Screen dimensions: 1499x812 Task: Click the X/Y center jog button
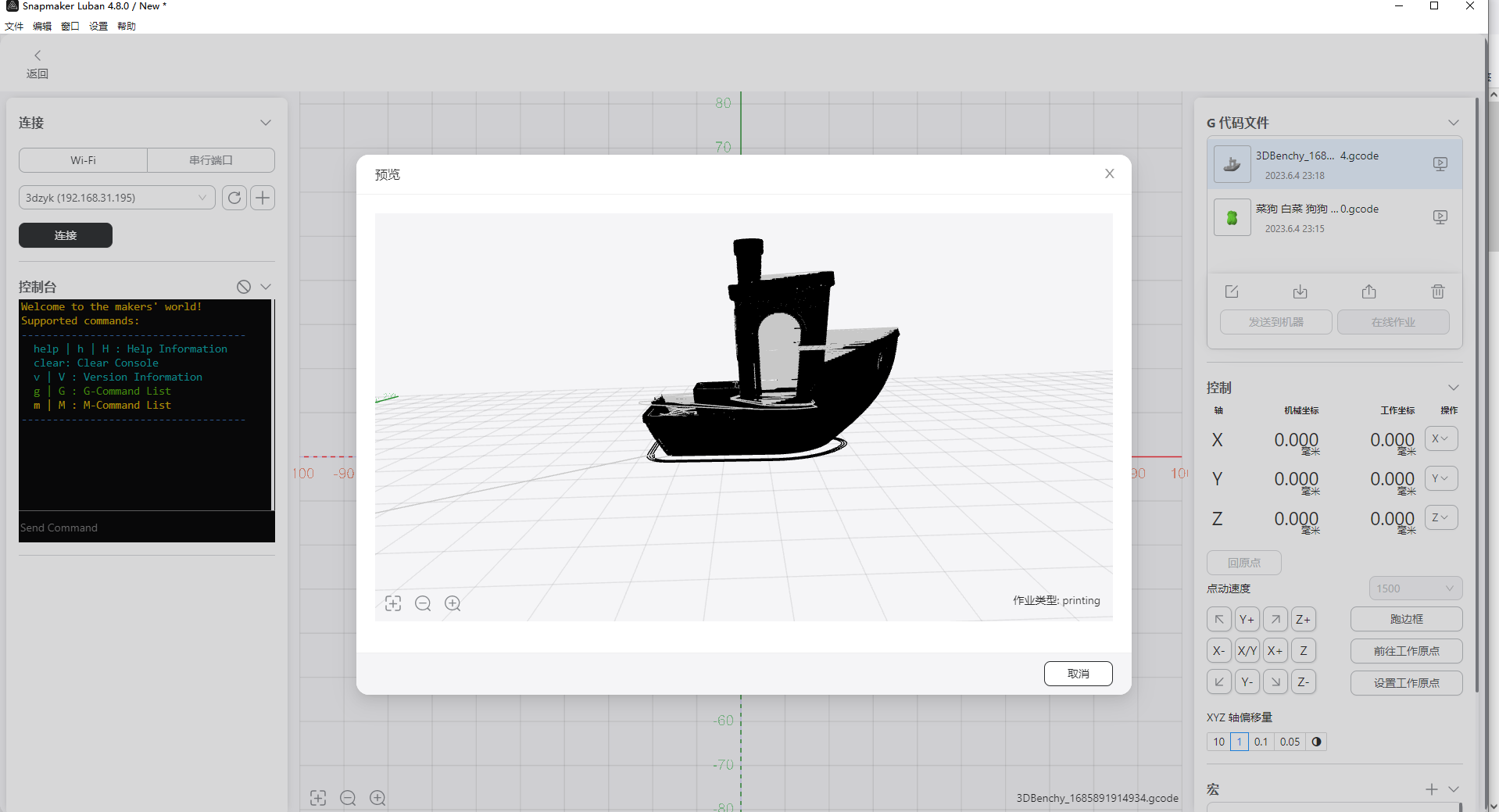(x=1247, y=650)
